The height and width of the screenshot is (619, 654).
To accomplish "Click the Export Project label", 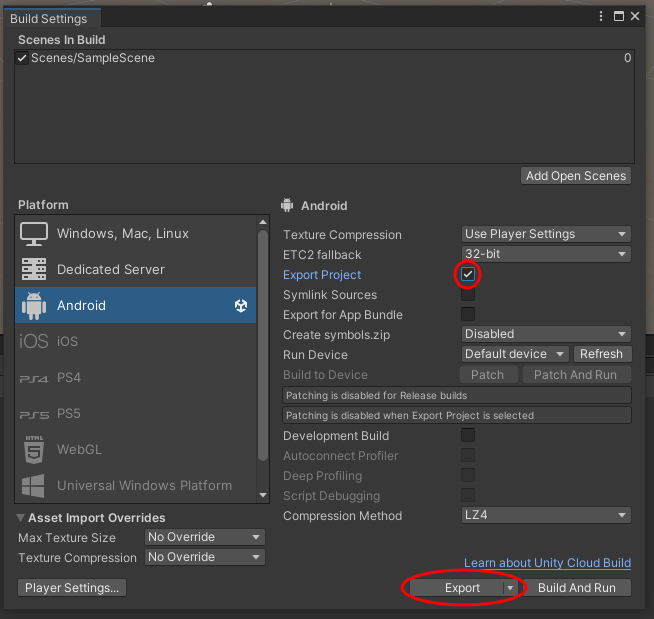I will (x=322, y=275).
